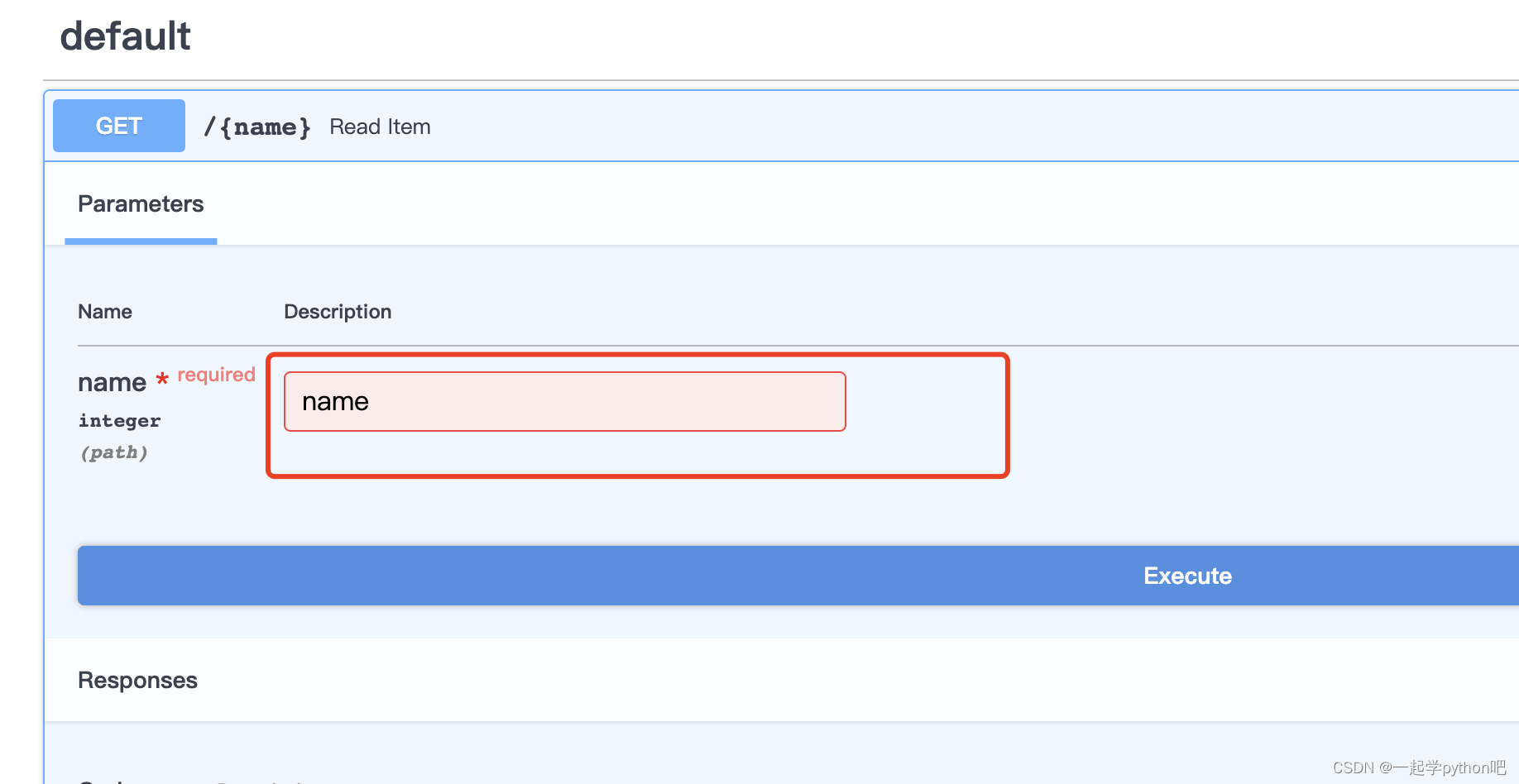
Task: Click the (path) parameter location label
Action: click(114, 452)
